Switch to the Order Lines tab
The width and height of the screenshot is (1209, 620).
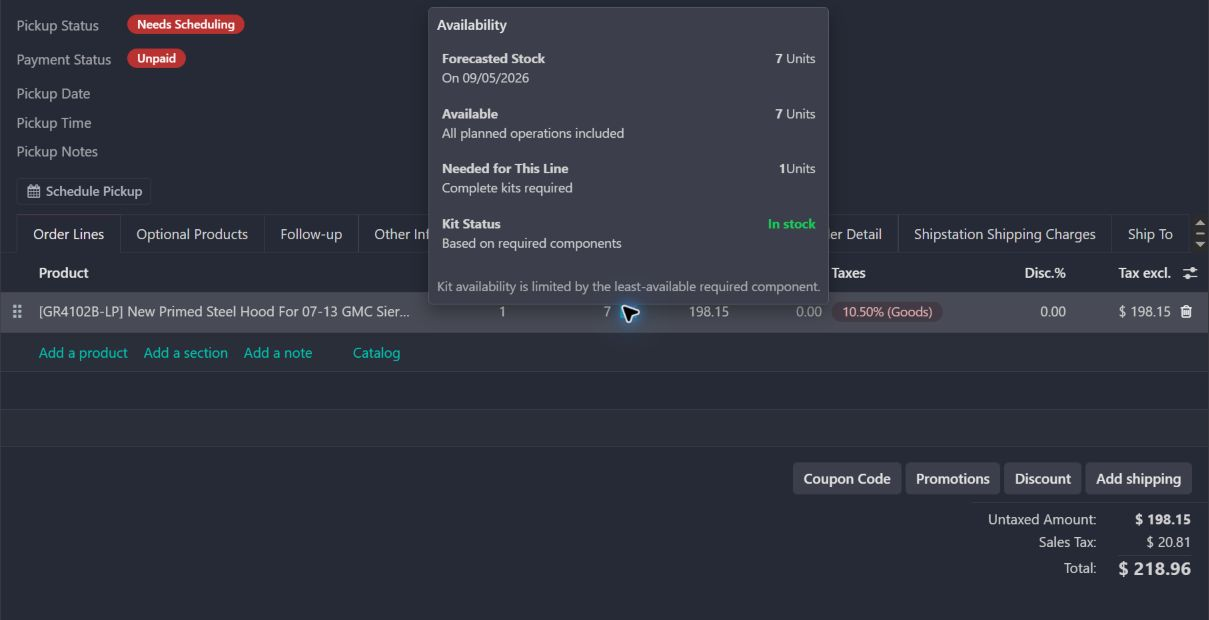pos(69,234)
